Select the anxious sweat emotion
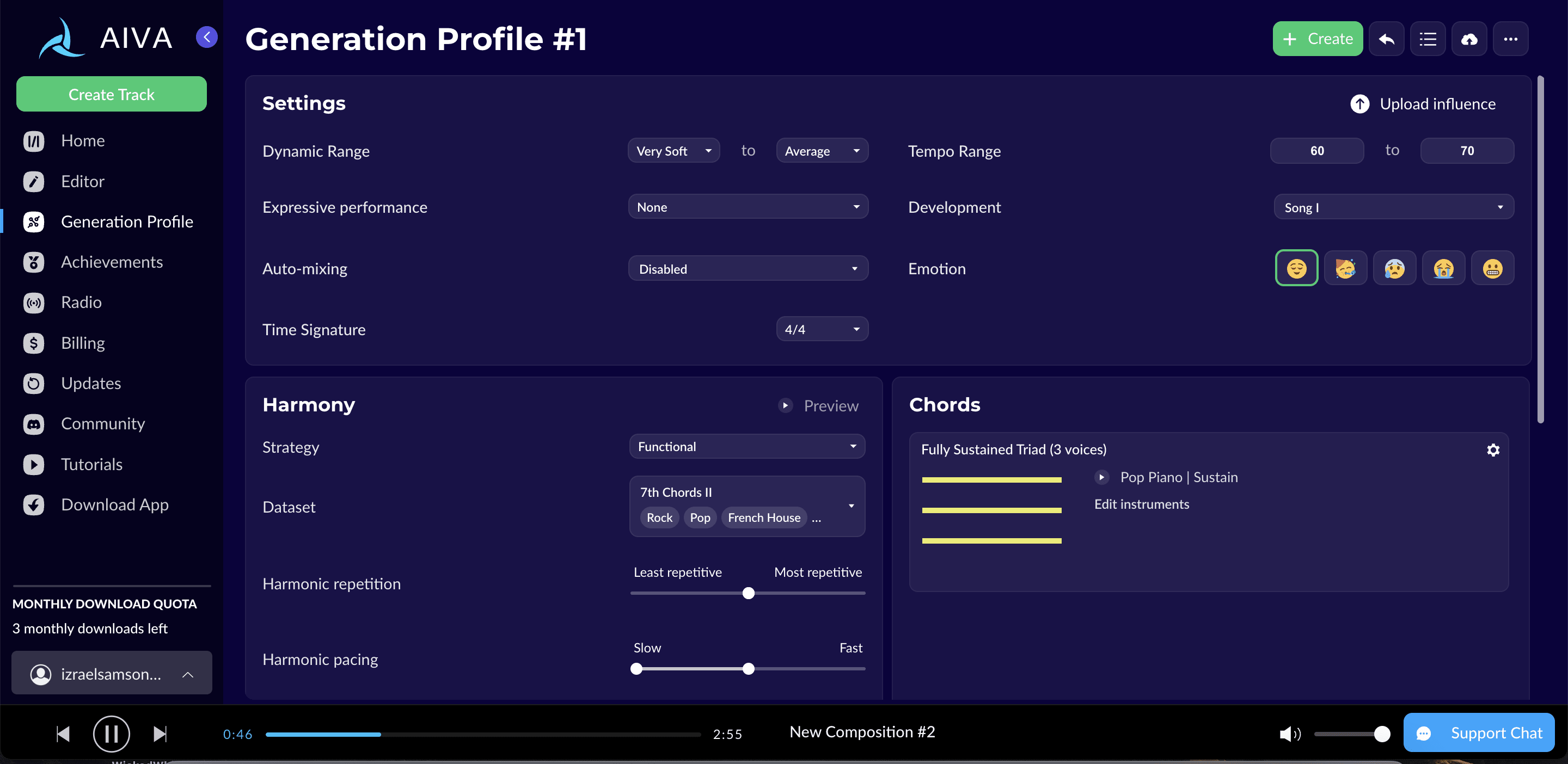Viewport: 1568px width, 764px height. pyautogui.click(x=1394, y=268)
